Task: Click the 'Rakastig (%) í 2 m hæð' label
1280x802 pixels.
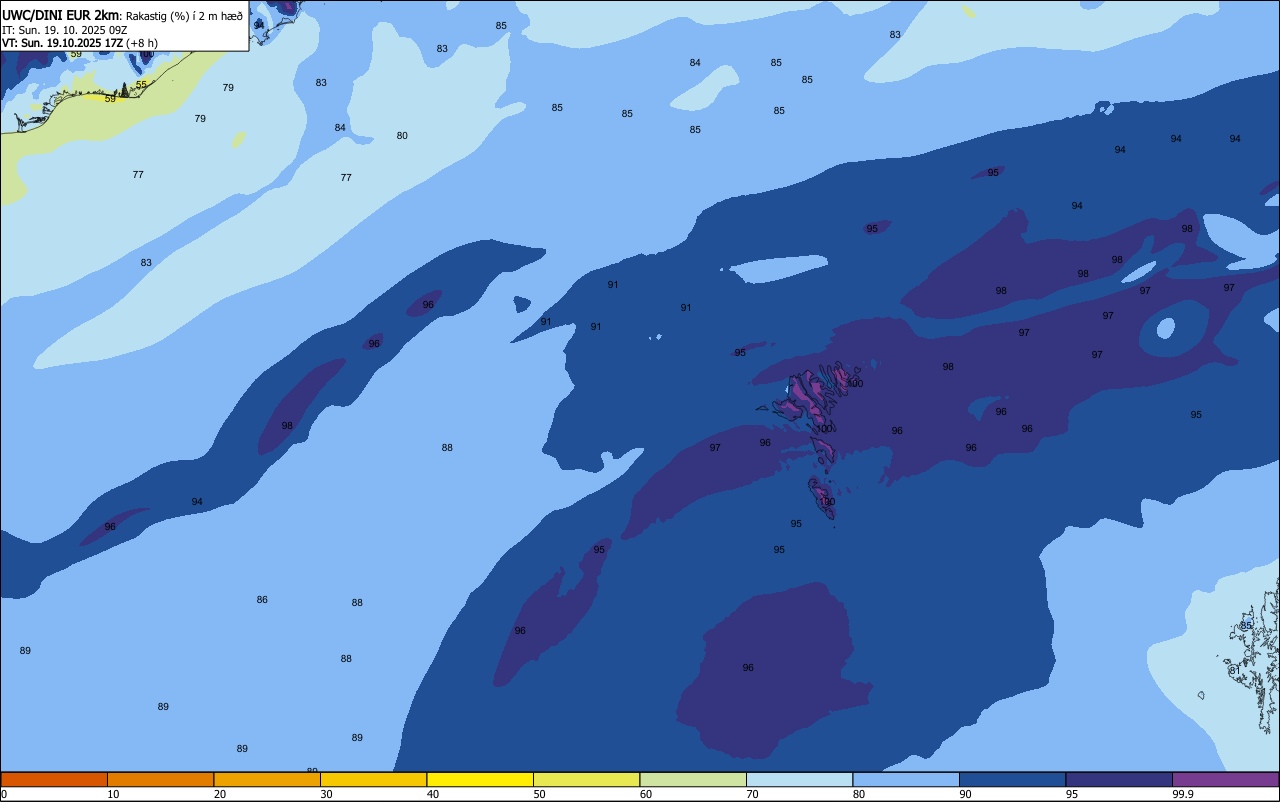Action: coord(184,16)
